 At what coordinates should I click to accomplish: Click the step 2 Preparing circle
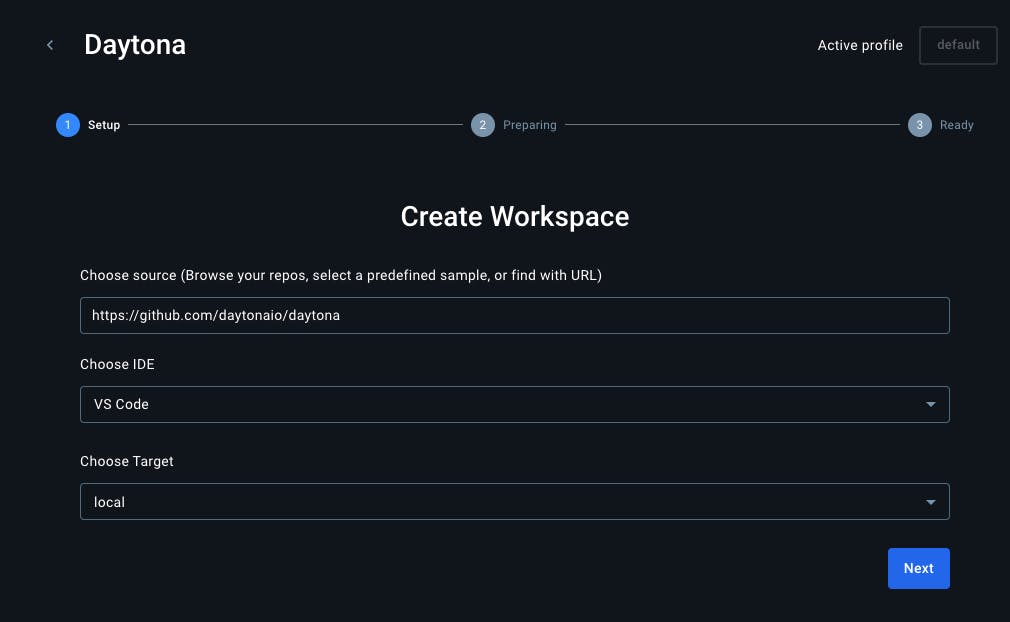[x=482, y=125]
